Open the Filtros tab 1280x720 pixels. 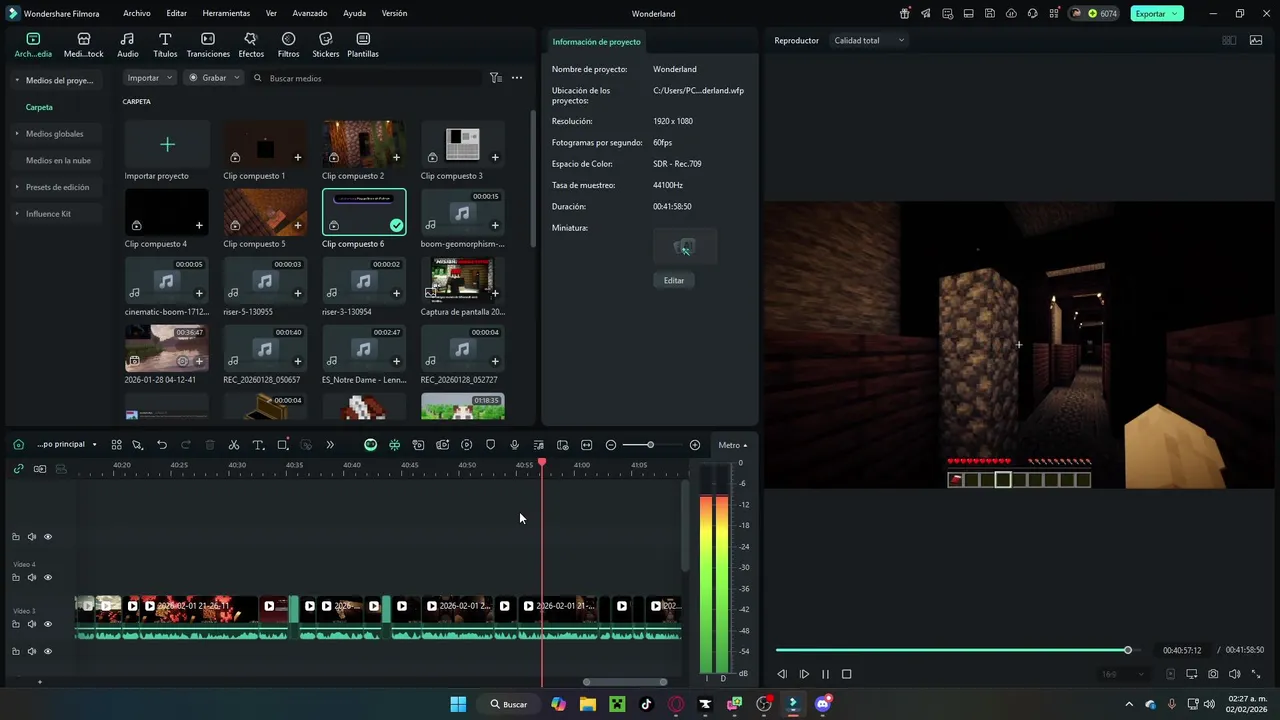(x=288, y=45)
